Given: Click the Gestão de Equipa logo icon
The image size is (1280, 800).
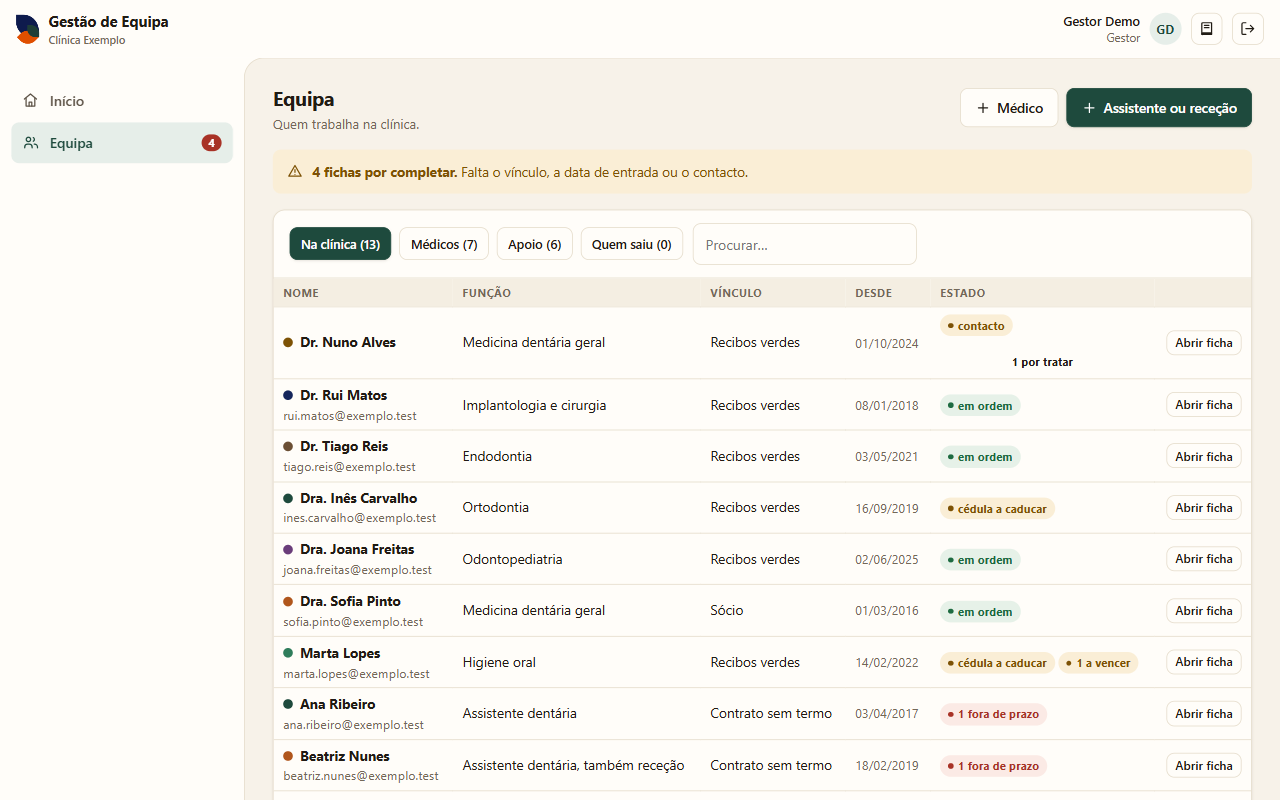Looking at the screenshot, I should pyautogui.click(x=27, y=29).
